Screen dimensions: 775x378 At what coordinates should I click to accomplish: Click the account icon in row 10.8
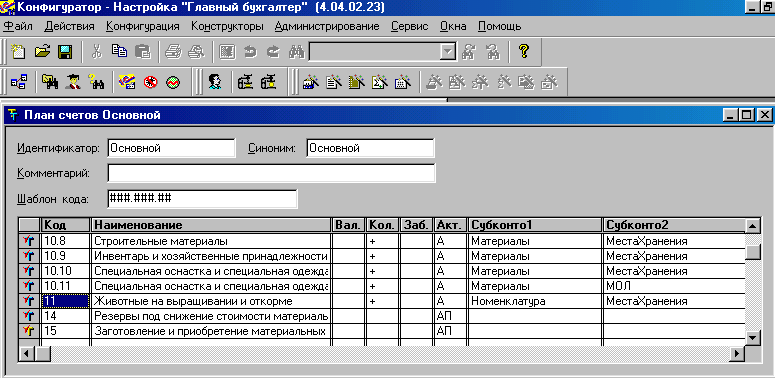coord(29,241)
